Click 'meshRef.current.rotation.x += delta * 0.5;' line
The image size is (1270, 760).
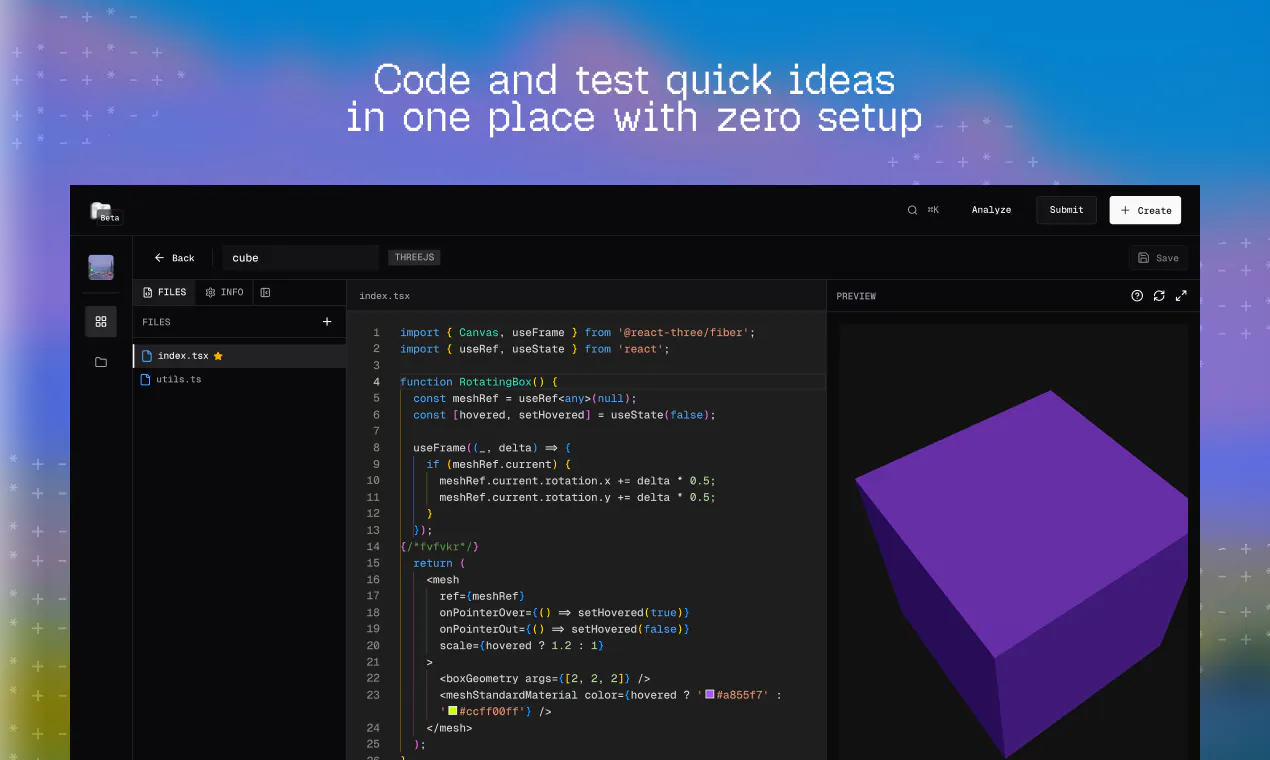point(578,481)
